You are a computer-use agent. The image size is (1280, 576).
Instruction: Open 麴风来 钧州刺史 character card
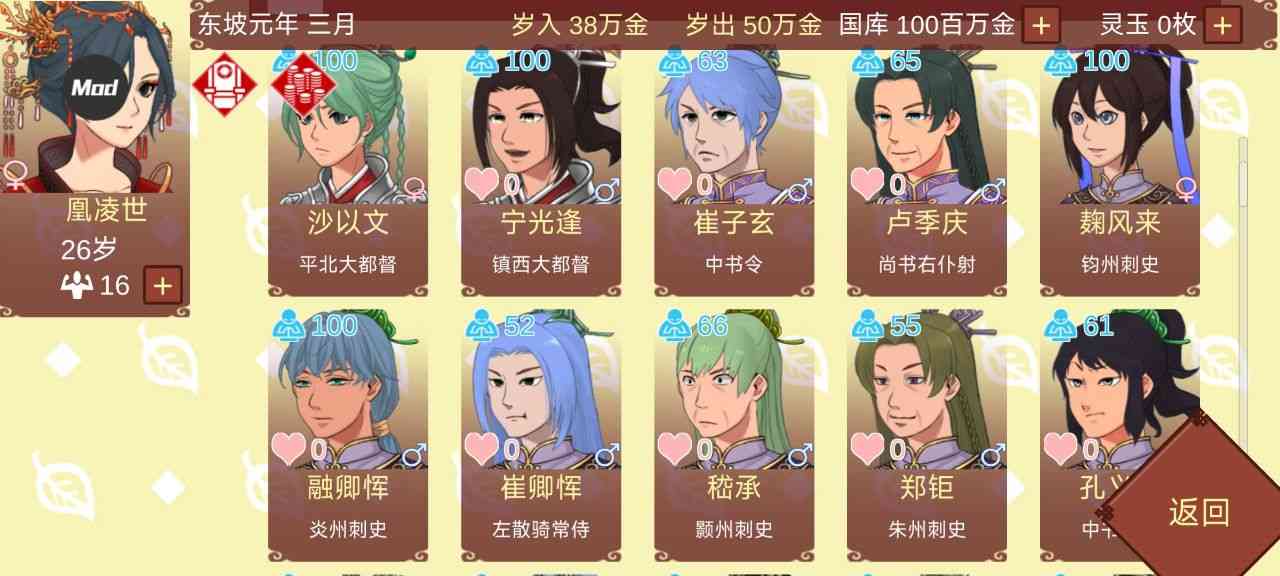(x=1120, y=172)
